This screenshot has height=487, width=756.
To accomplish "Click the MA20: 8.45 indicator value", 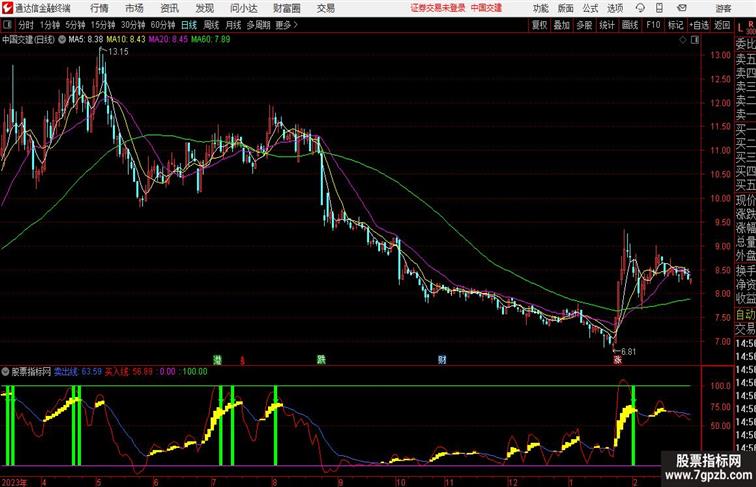I will tap(168, 40).
